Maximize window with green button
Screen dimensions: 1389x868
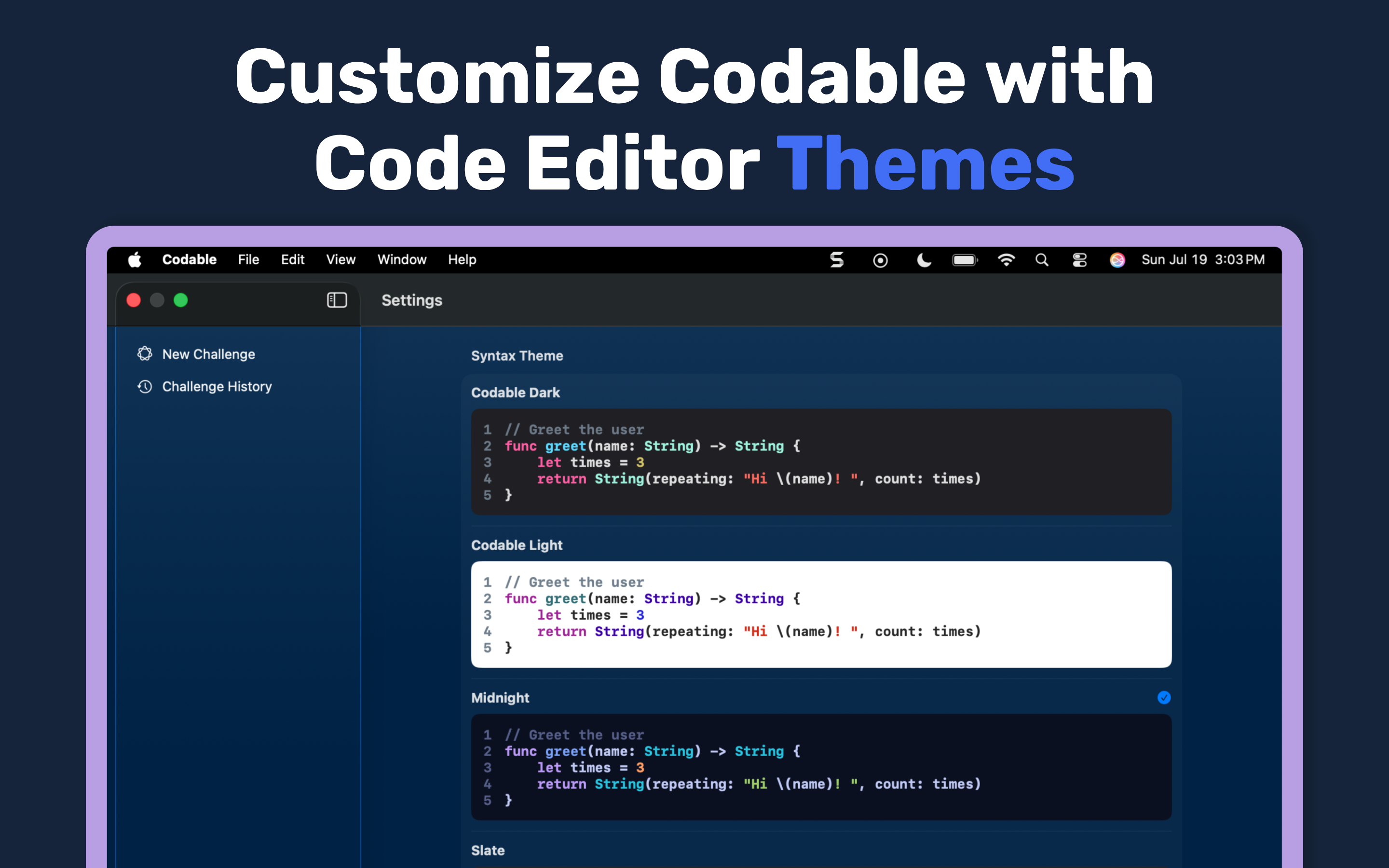[x=181, y=300]
